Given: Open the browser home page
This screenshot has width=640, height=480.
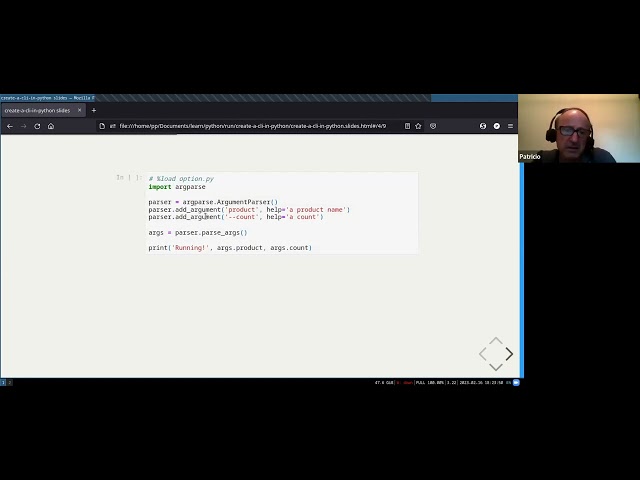Looking at the screenshot, I should pos(51,126).
